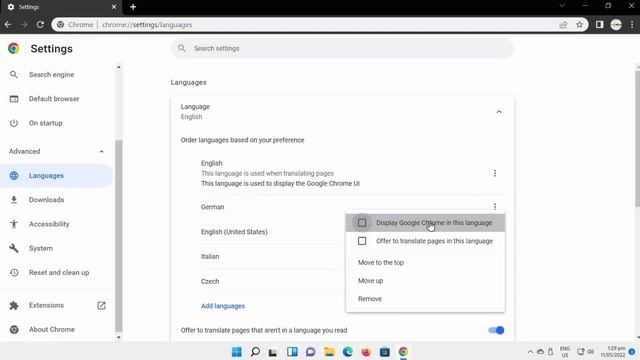Click the sidebar scroll up arrow
Screen dimensions: 640x360
pos(119,67)
